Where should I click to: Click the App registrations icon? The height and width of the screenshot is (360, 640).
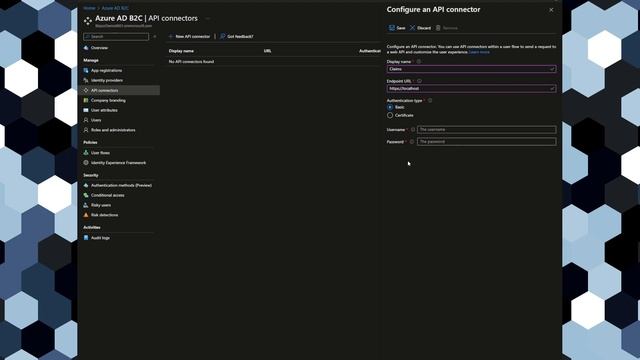(x=86, y=70)
